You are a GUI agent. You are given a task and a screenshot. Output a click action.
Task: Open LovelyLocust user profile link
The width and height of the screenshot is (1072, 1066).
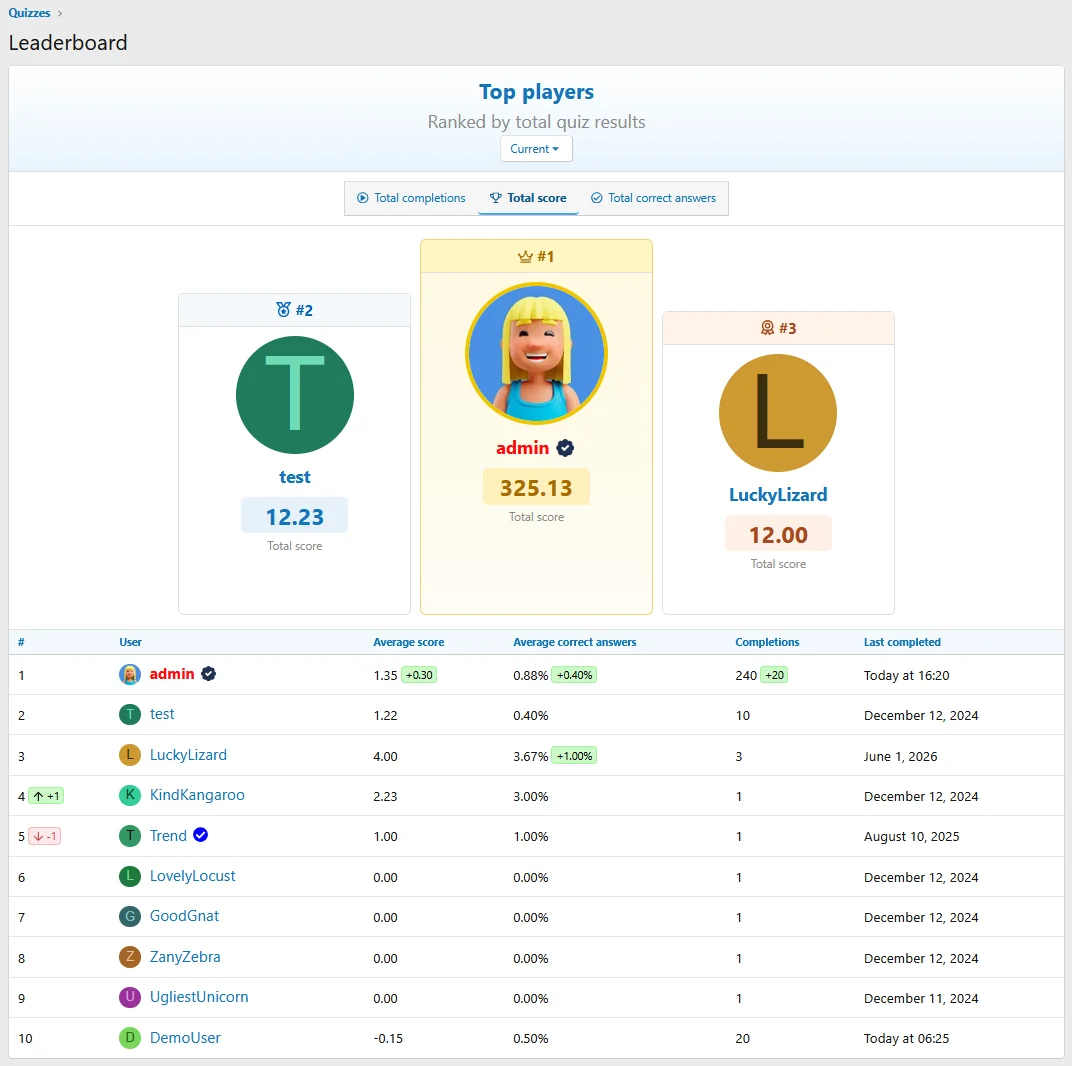(192, 876)
